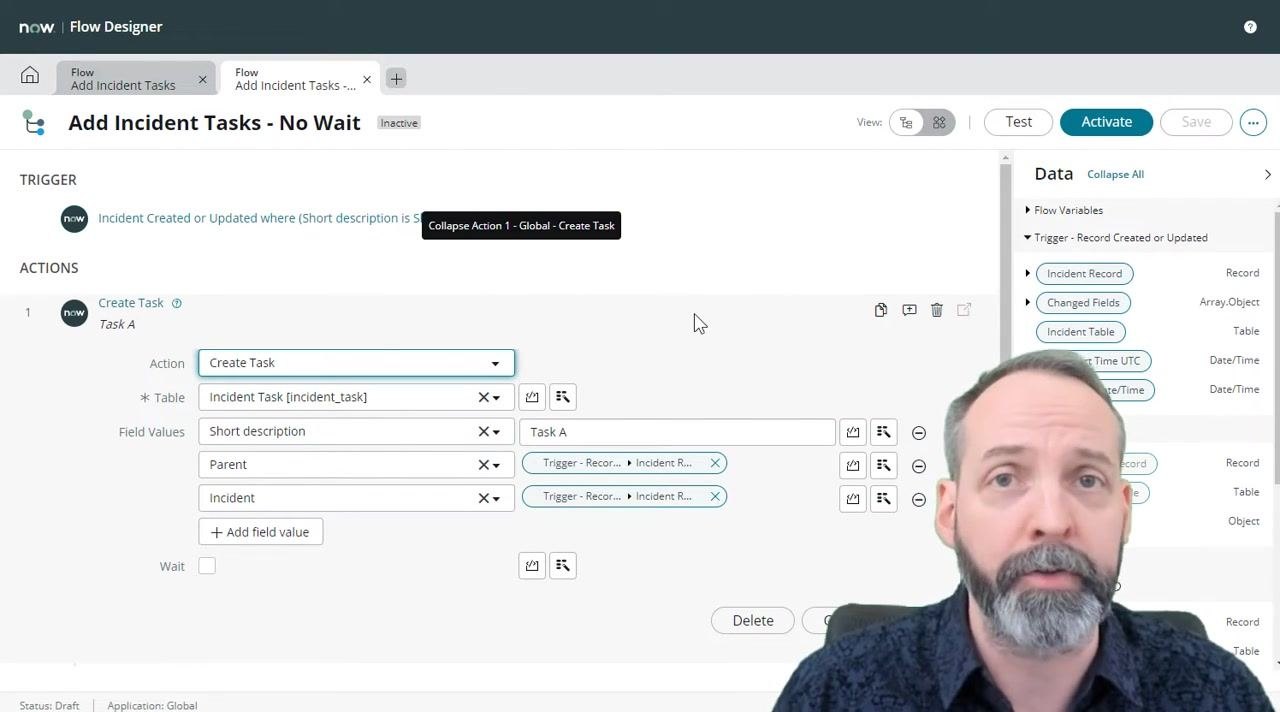The image size is (1280, 712).
Task: Add an annotation to Create Task action
Action: tap(909, 310)
